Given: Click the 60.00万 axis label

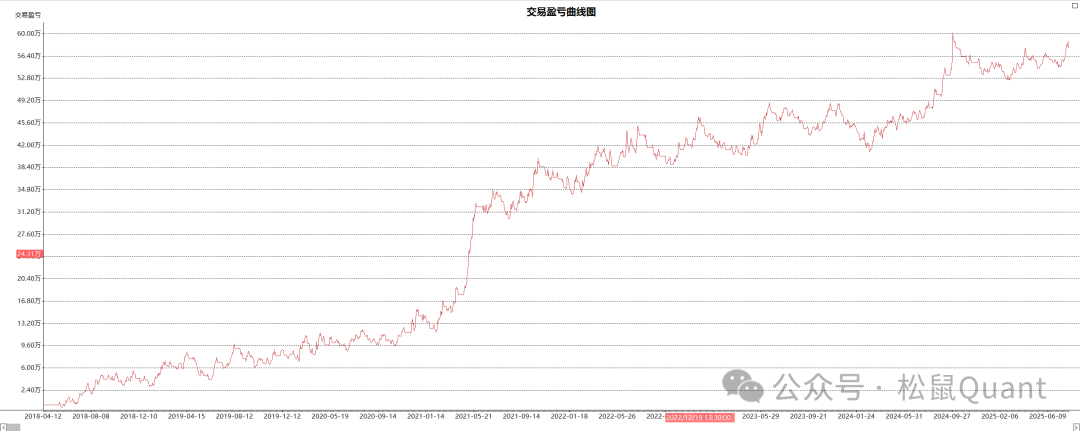Looking at the screenshot, I should [x=29, y=33].
